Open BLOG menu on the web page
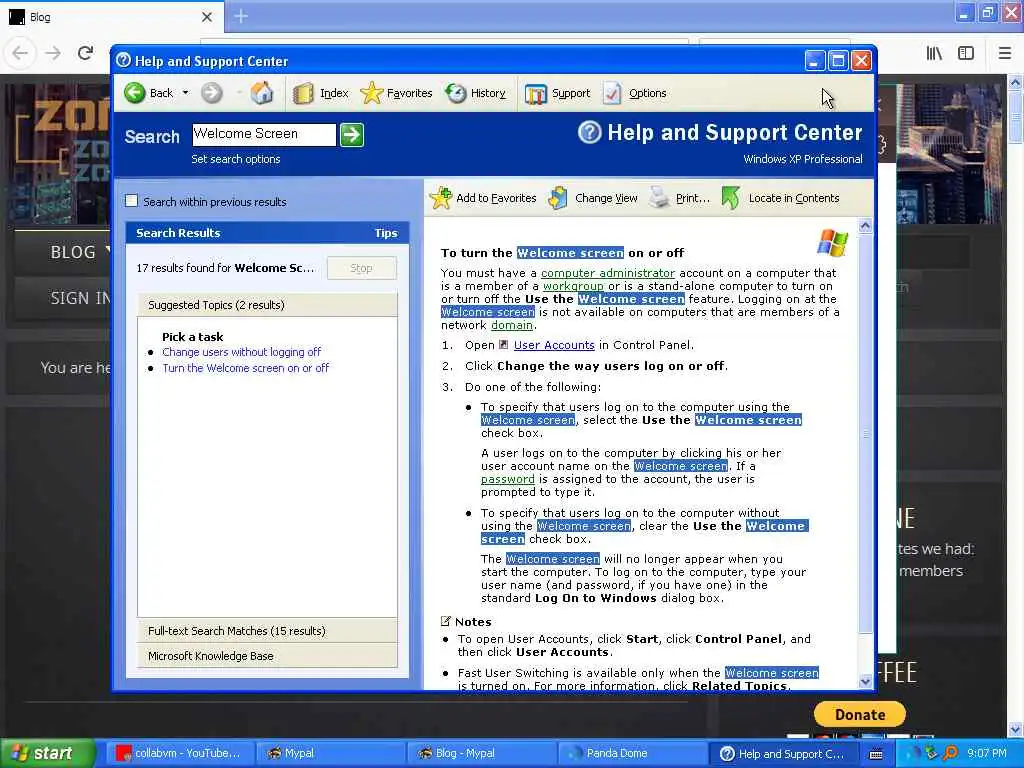This screenshot has height=768, width=1024. pos(73,252)
